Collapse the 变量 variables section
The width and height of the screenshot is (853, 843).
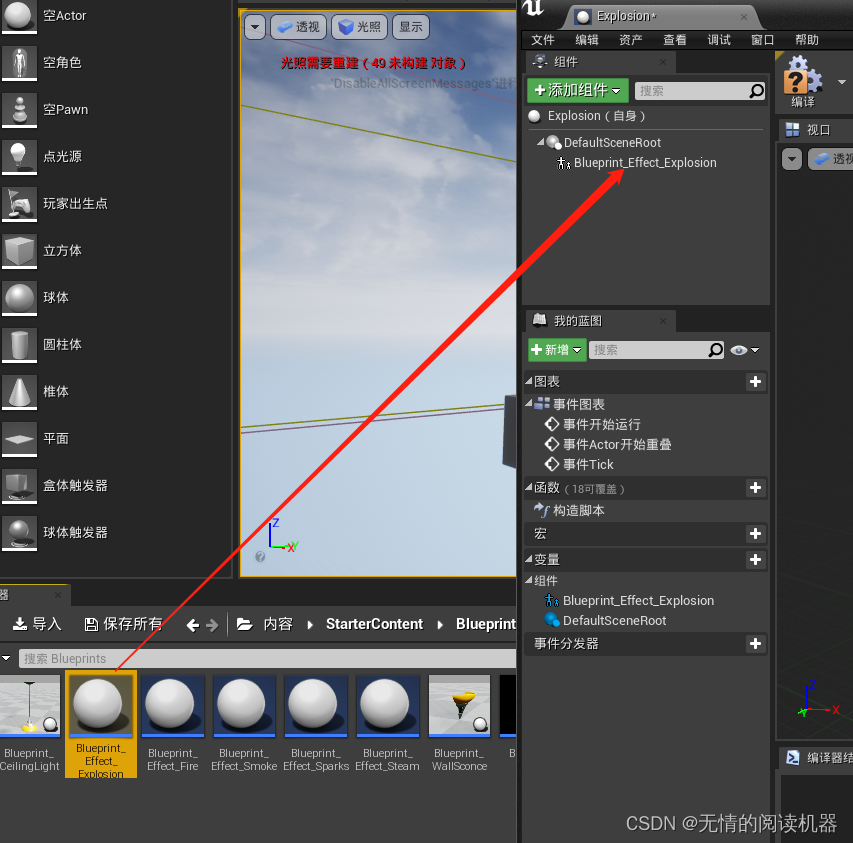pos(529,559)
